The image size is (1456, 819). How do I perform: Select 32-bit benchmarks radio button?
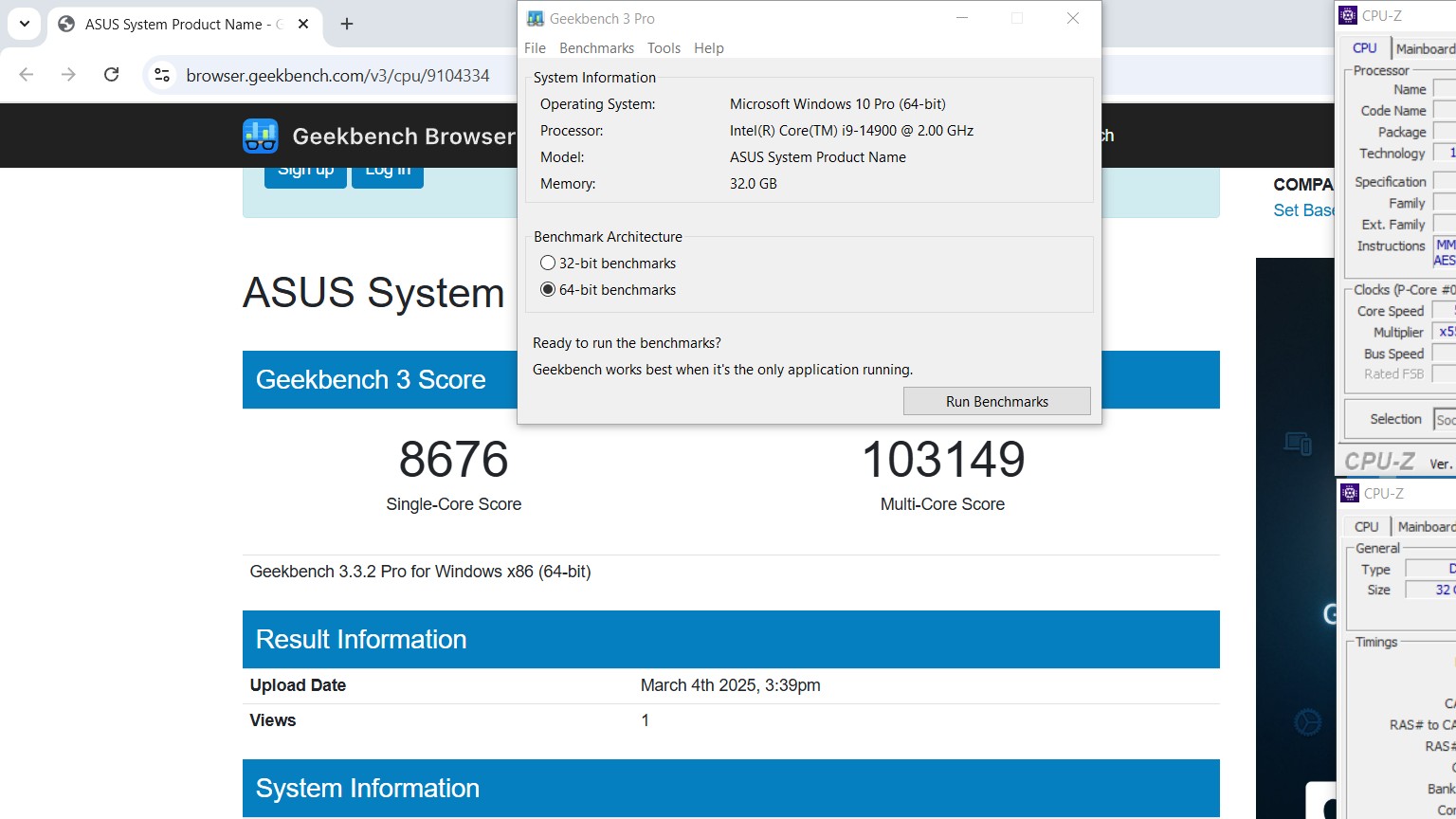[548, 263]
